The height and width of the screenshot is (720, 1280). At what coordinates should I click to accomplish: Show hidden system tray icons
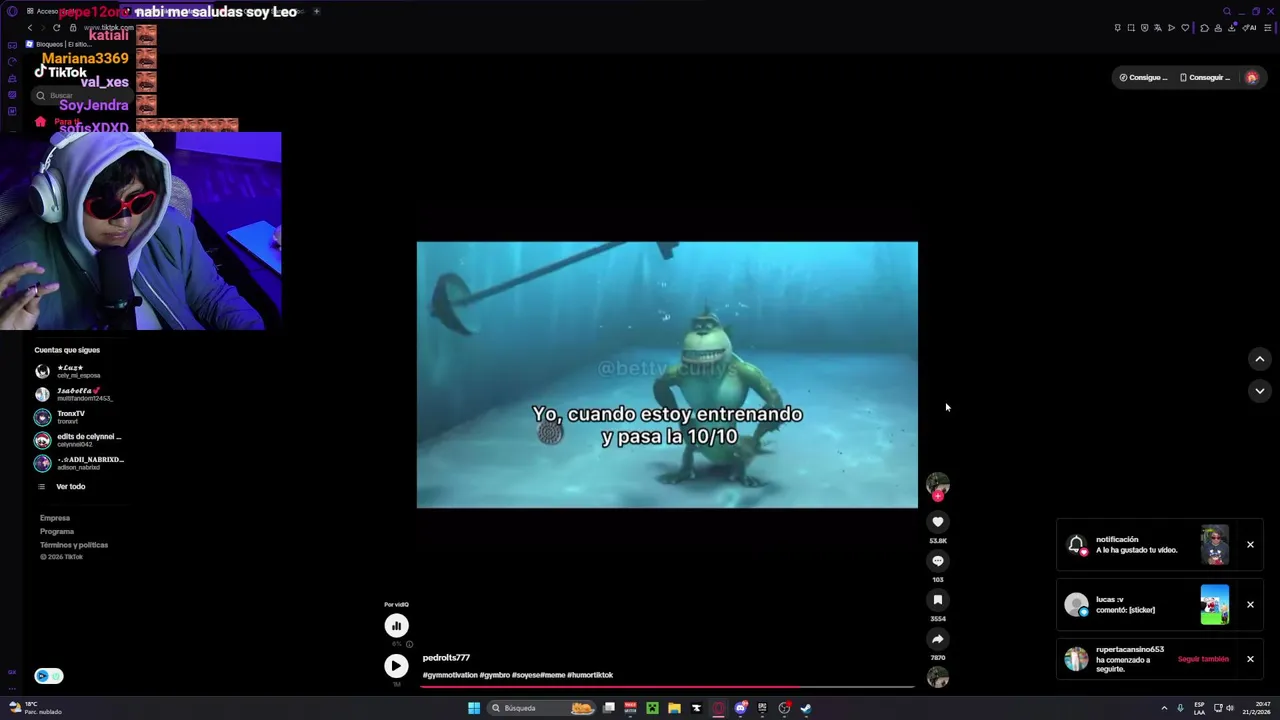click(1164, 708)
